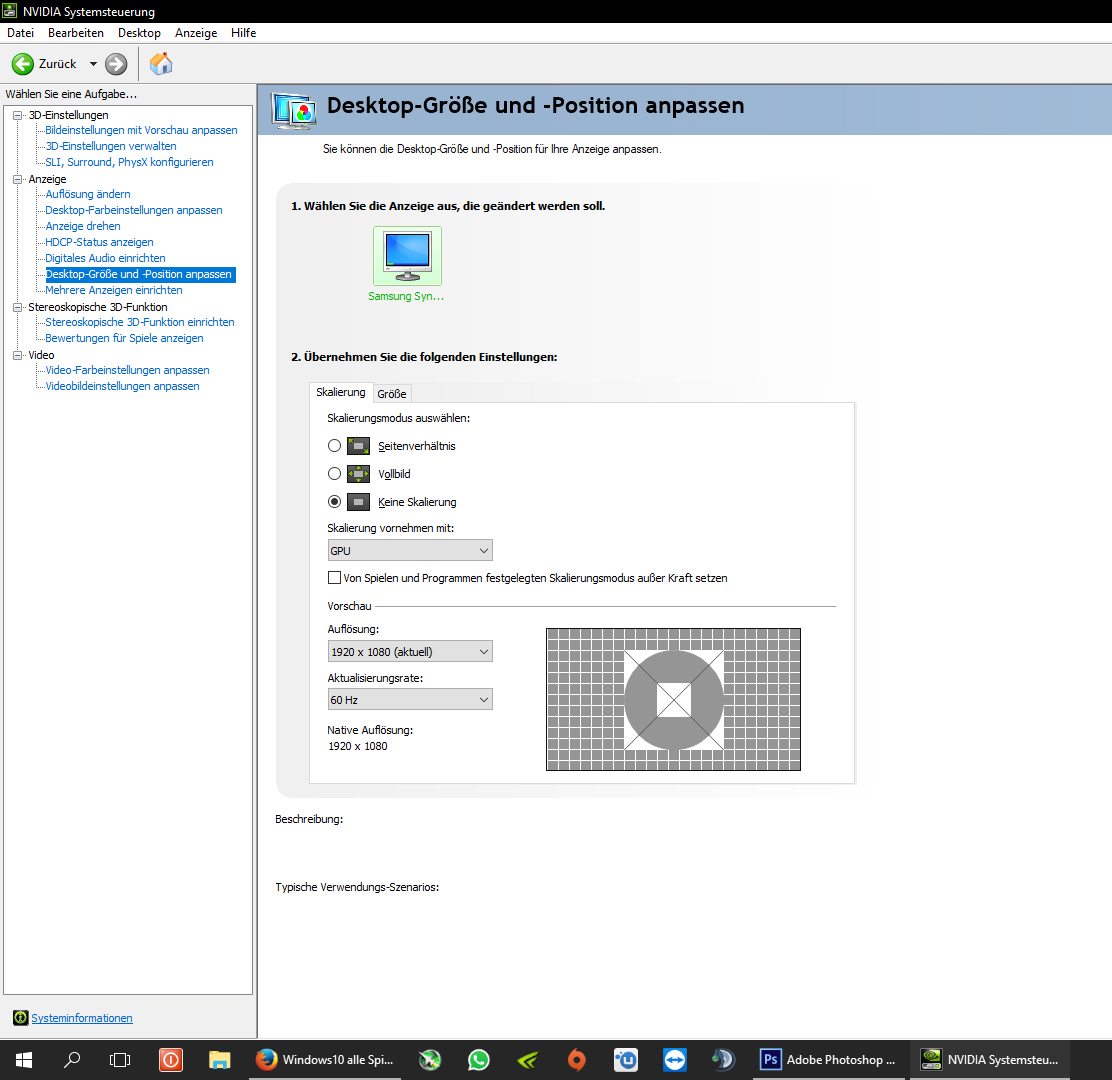1112x1080 pixels.
Task: Open the Skalierung vornehmen mit GPU dropdown
Action: [x=410, y=551]
